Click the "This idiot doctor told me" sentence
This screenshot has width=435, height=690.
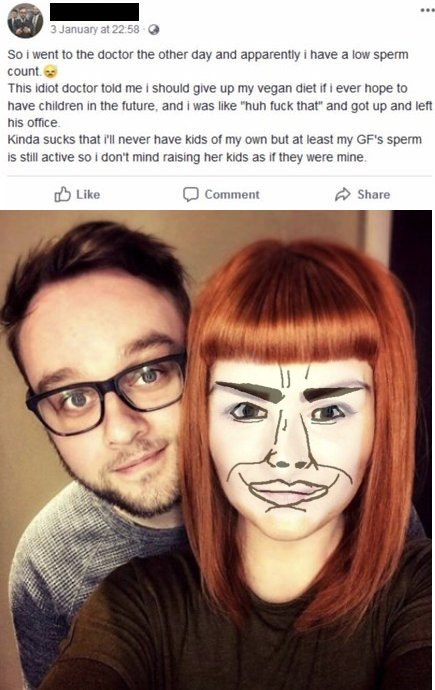(x=220, y=105)
